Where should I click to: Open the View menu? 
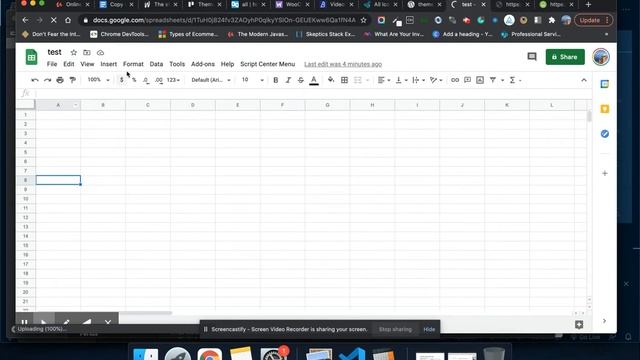[87, 64]
